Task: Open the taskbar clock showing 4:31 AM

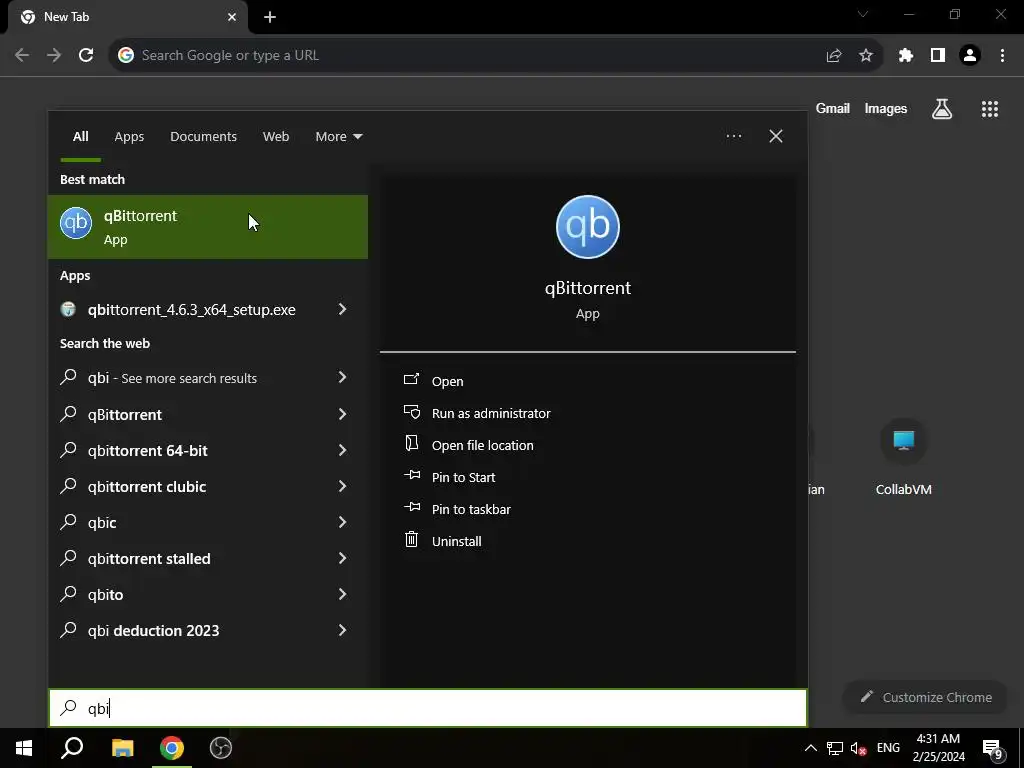Action: point(938,748)
